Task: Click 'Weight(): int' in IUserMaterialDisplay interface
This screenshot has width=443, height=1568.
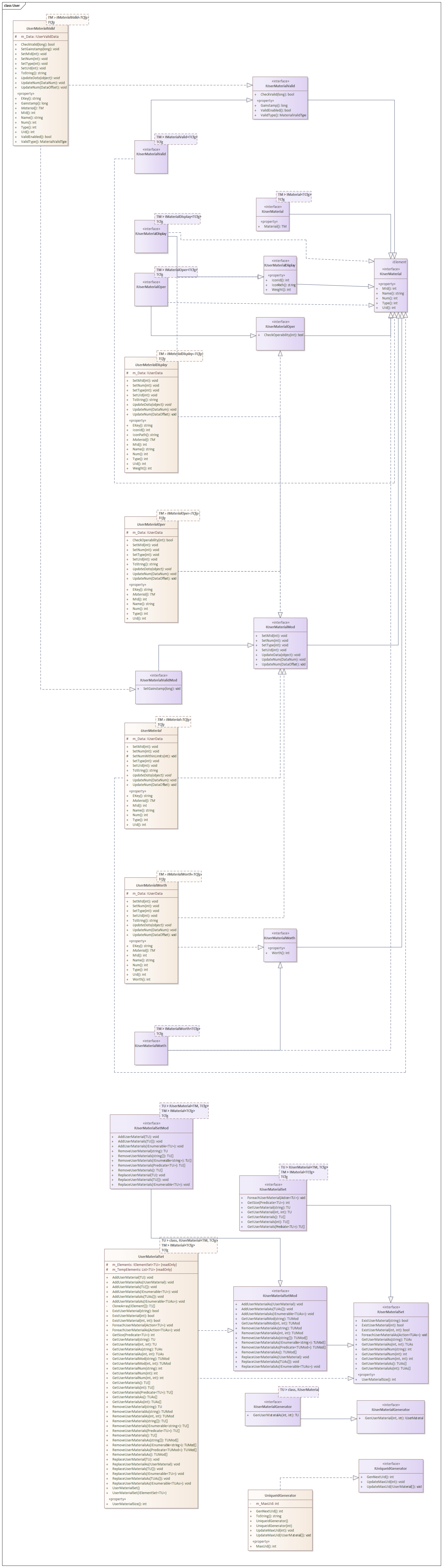Action: pos(281,290)
